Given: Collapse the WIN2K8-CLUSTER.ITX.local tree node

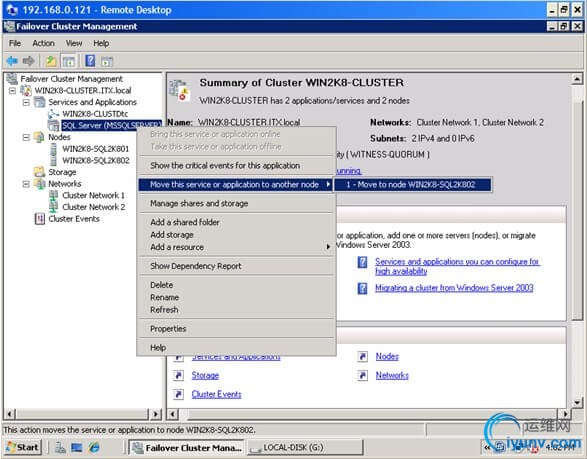Looking at the screenshot, I should pos(12,90).
